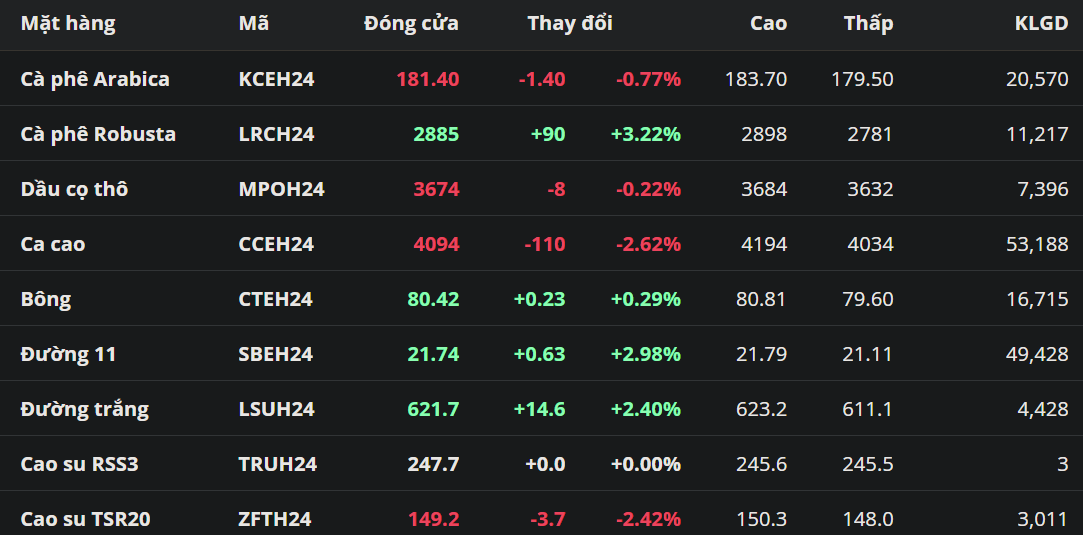Click the KCEH24 contract code

coord(276,79)
